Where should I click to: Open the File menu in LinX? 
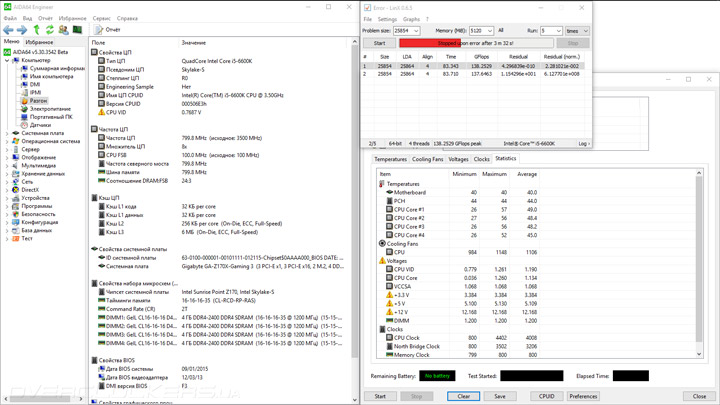[368, 19]
